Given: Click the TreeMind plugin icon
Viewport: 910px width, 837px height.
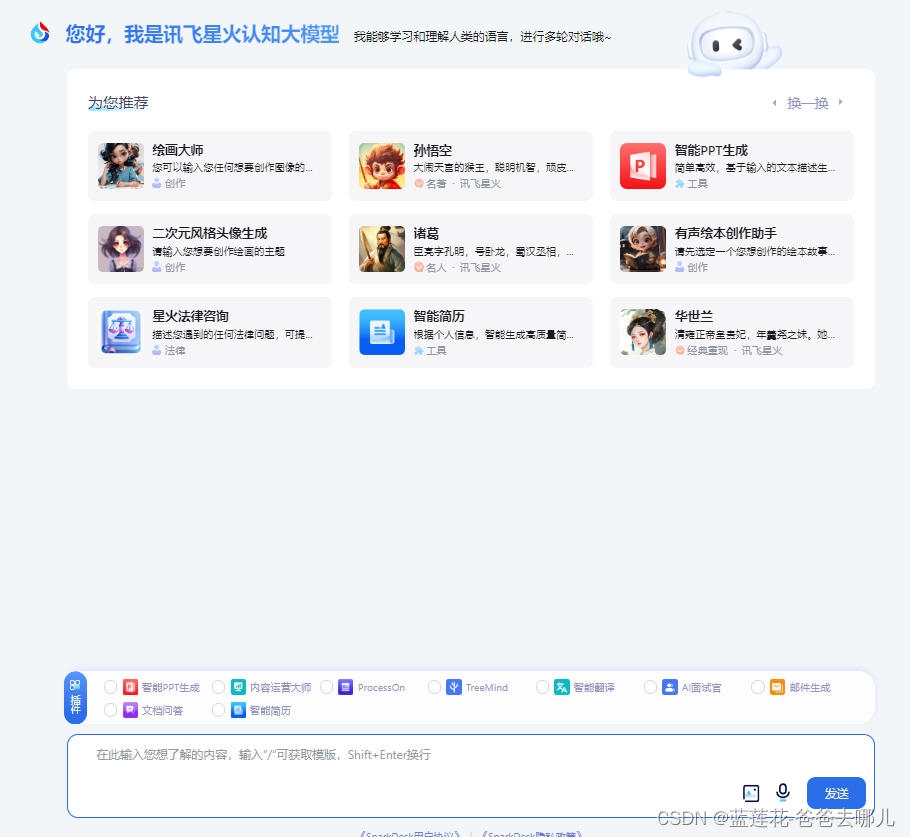Looking at the screenshot, I should coord(454,687).
